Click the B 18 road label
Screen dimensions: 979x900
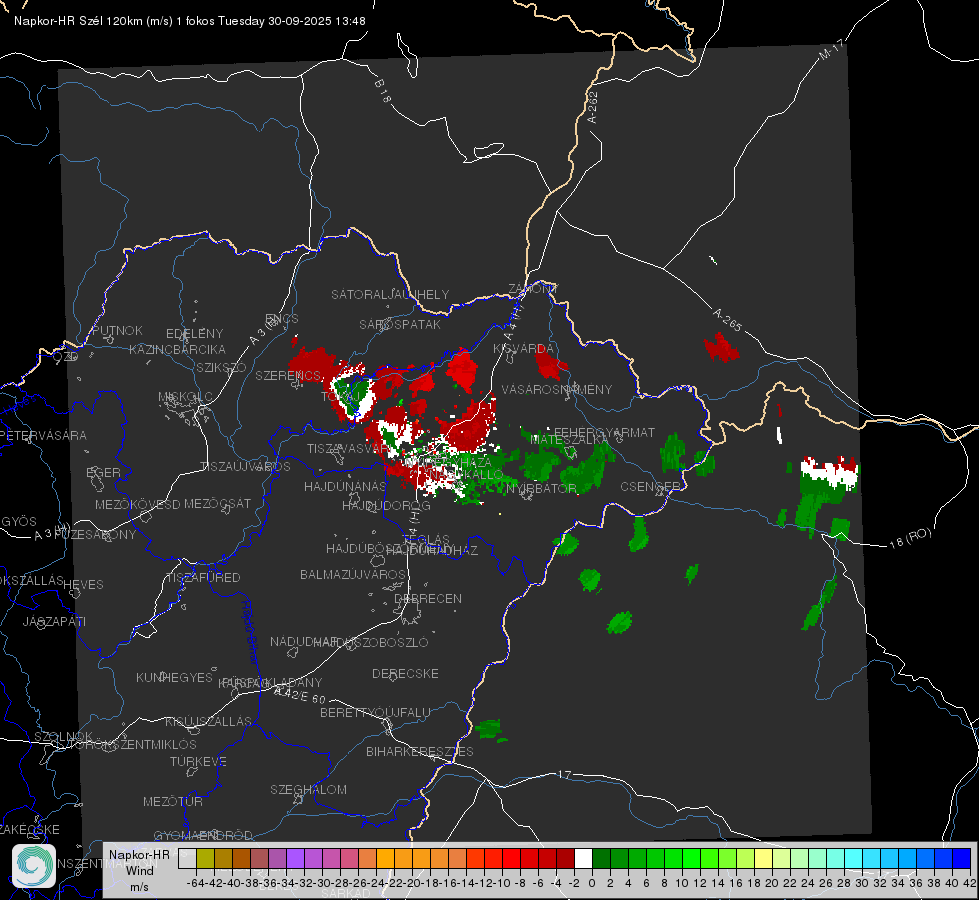click(383, 91)
